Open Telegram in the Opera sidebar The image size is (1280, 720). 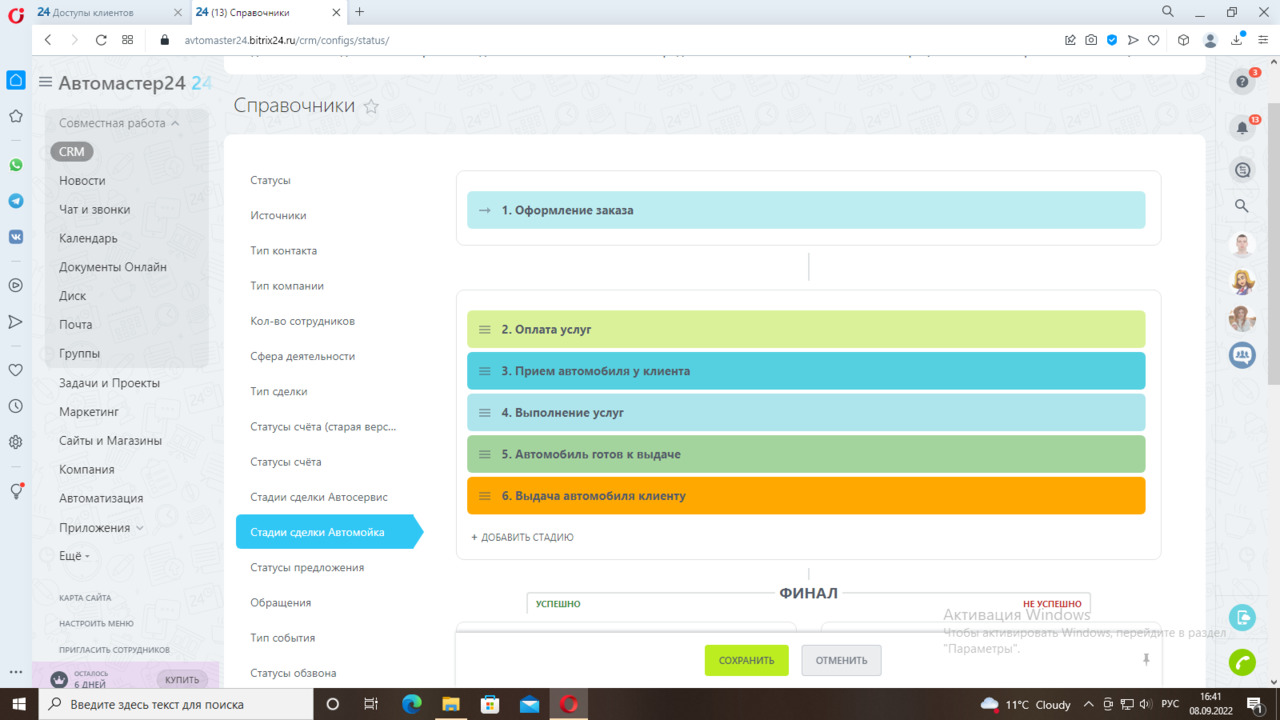[x=16, y=201]
